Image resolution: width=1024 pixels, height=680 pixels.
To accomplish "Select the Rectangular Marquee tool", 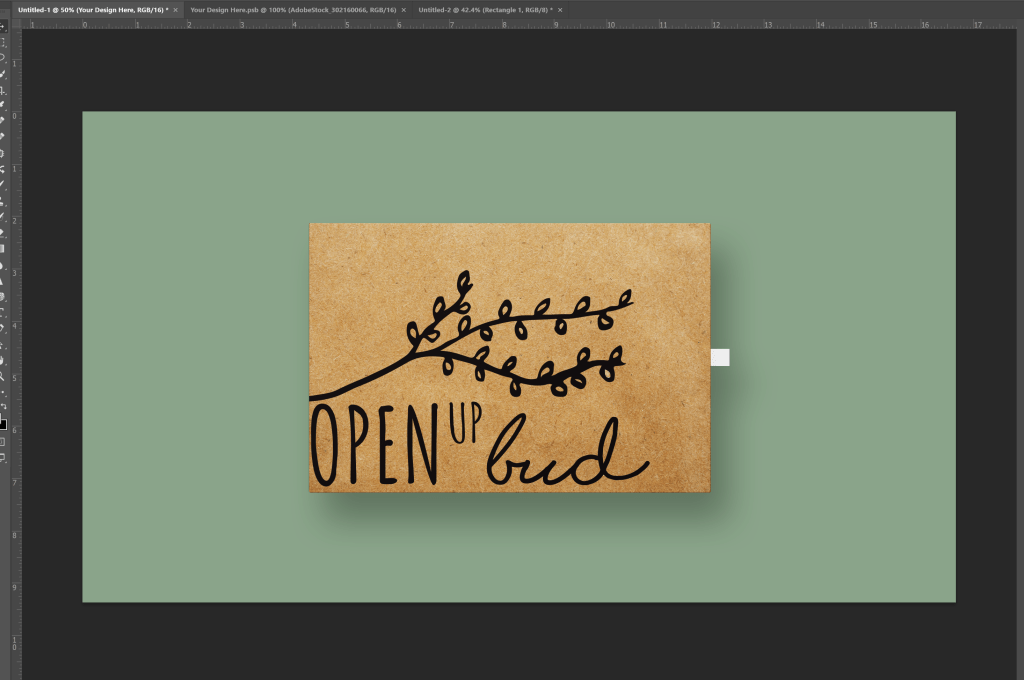I will [3, 42].
